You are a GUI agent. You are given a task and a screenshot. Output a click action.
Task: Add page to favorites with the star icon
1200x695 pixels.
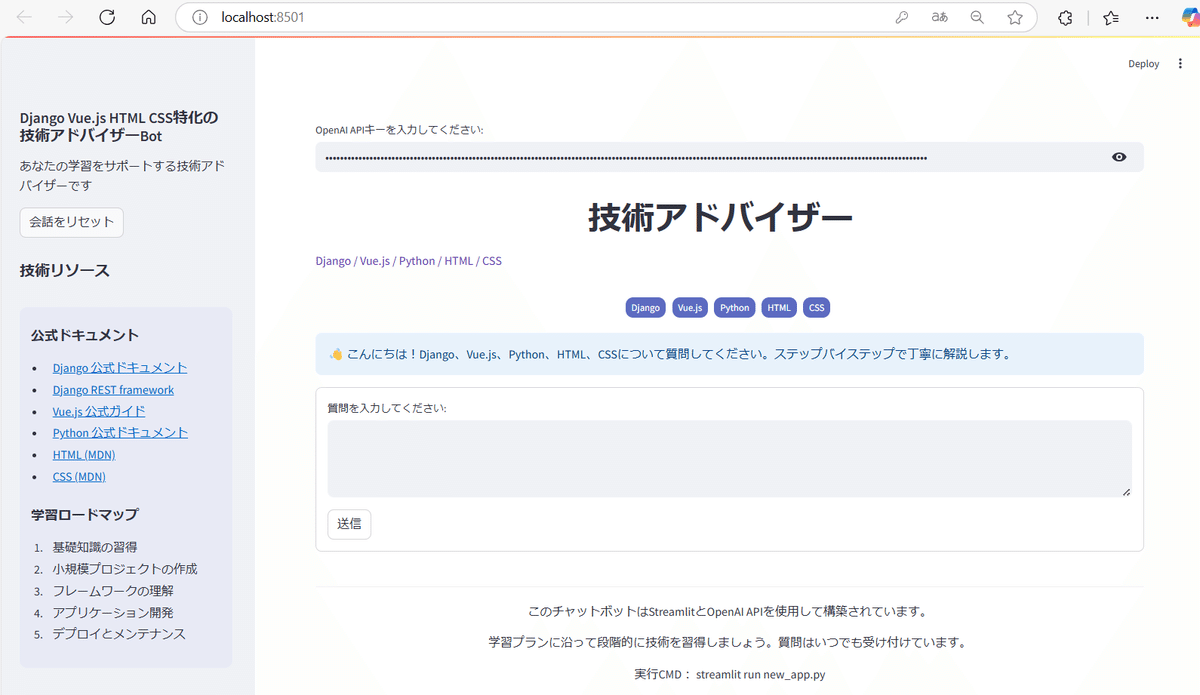1015,17
